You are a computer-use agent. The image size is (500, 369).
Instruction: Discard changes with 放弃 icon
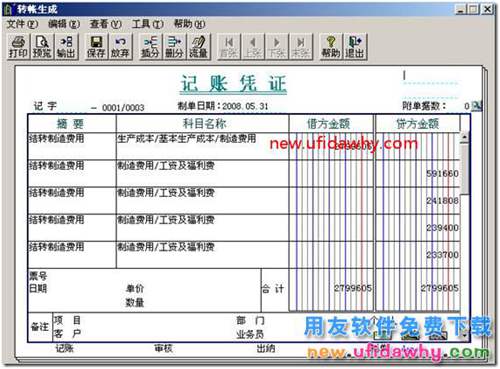tap(120, 47)
